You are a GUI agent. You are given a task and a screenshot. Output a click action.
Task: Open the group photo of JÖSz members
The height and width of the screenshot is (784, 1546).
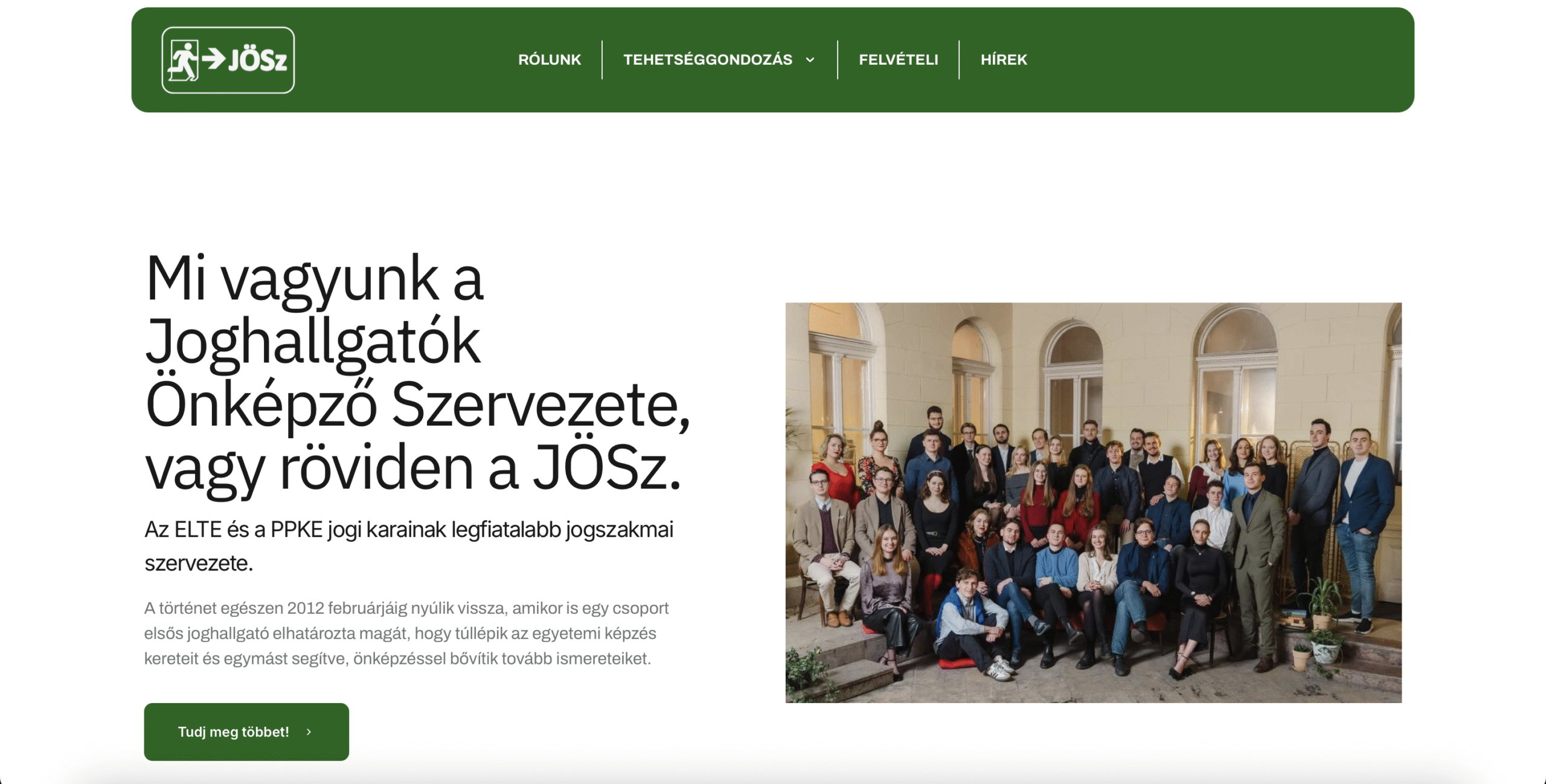point(1093,502)
